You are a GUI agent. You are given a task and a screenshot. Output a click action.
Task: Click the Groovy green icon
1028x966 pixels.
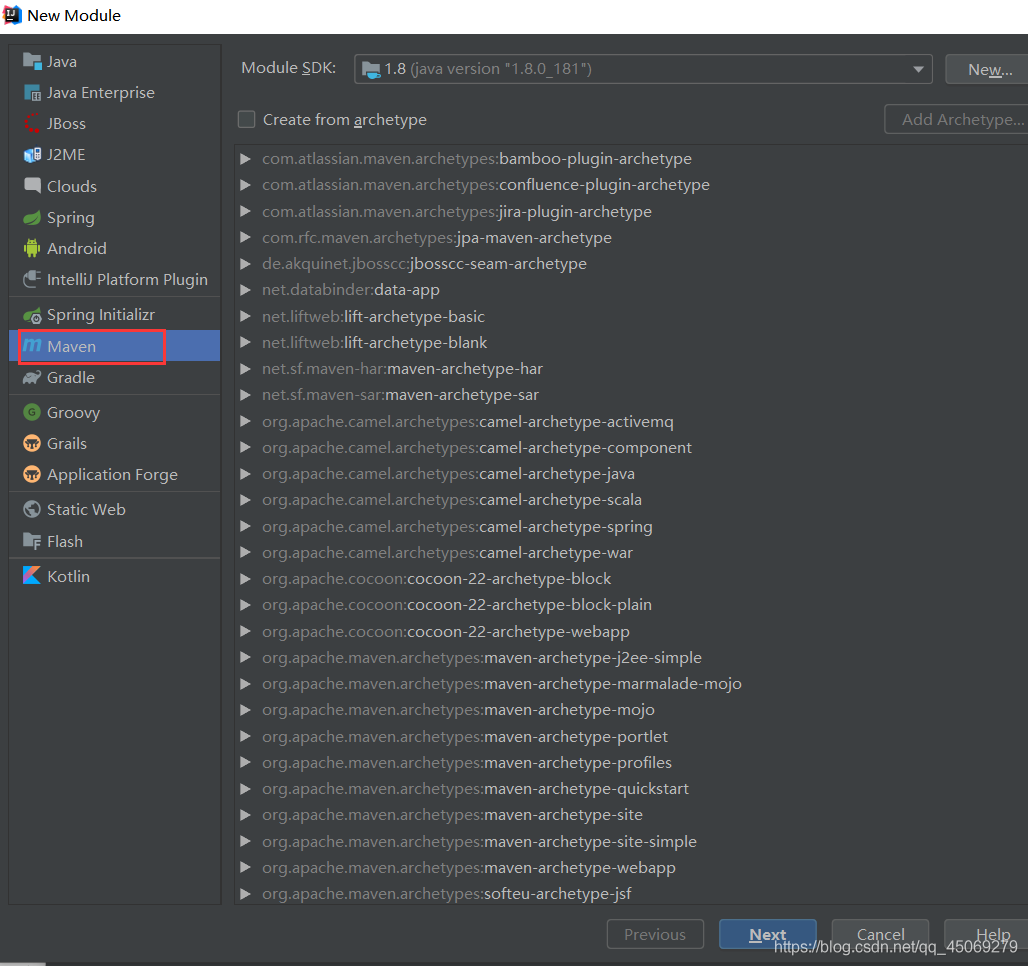click(32, 412)
